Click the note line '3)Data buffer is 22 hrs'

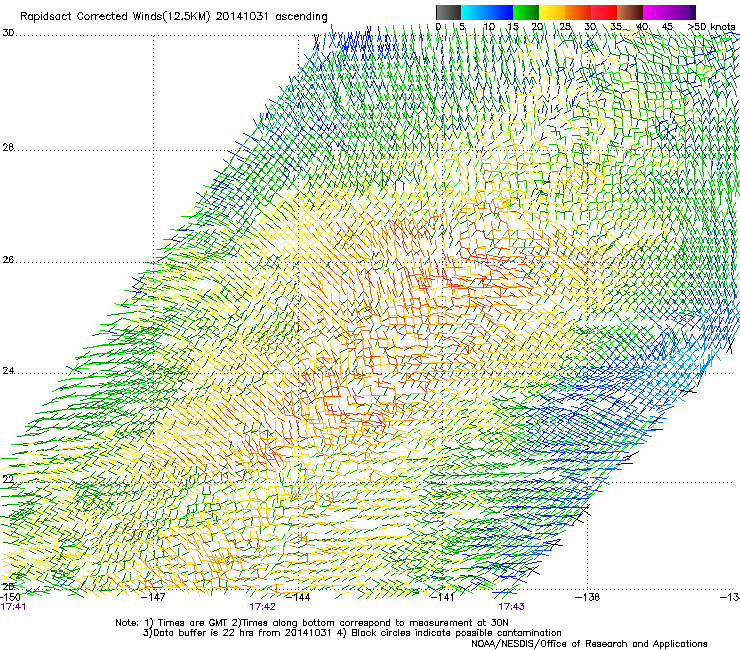[352, 633]
